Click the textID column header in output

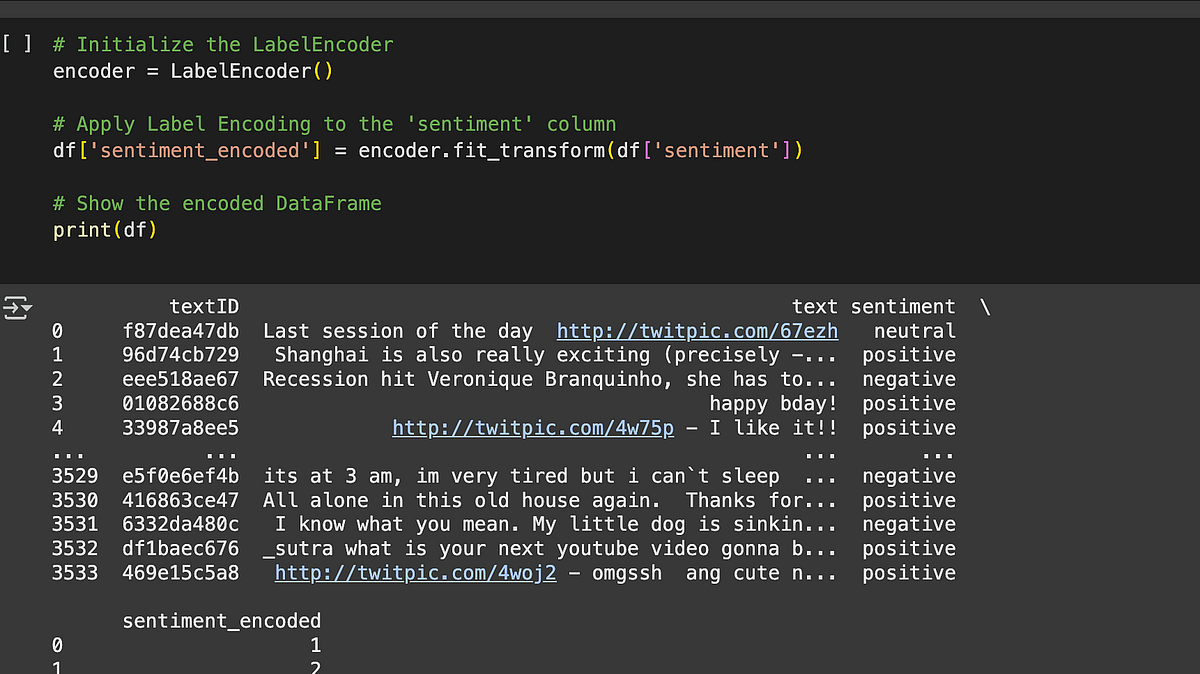pos(204,307)
